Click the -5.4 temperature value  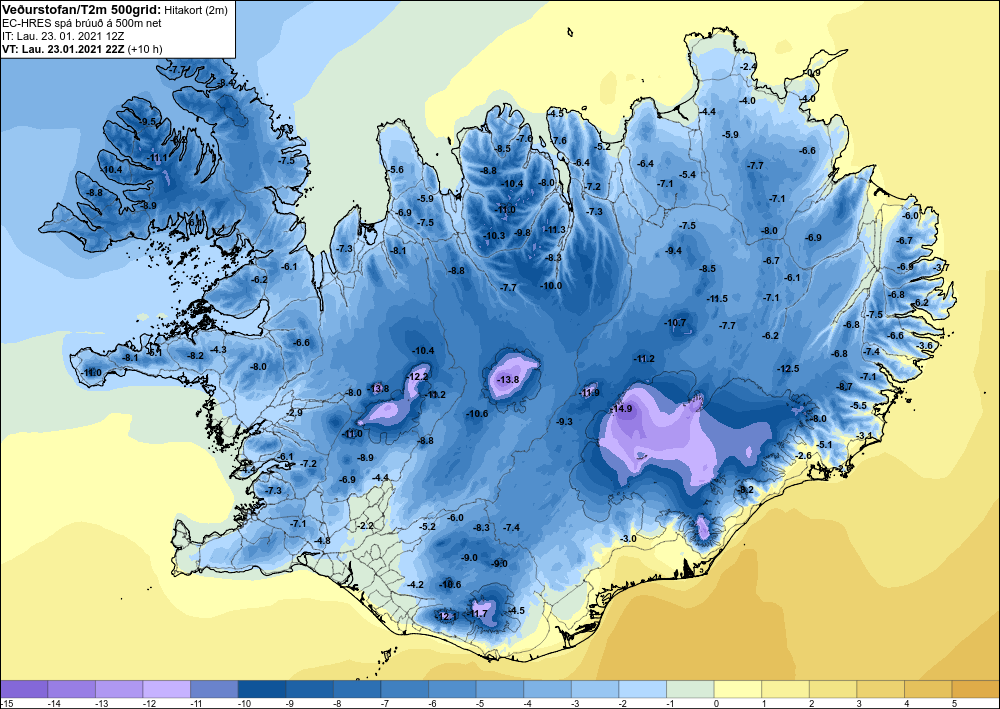point(687,175)
